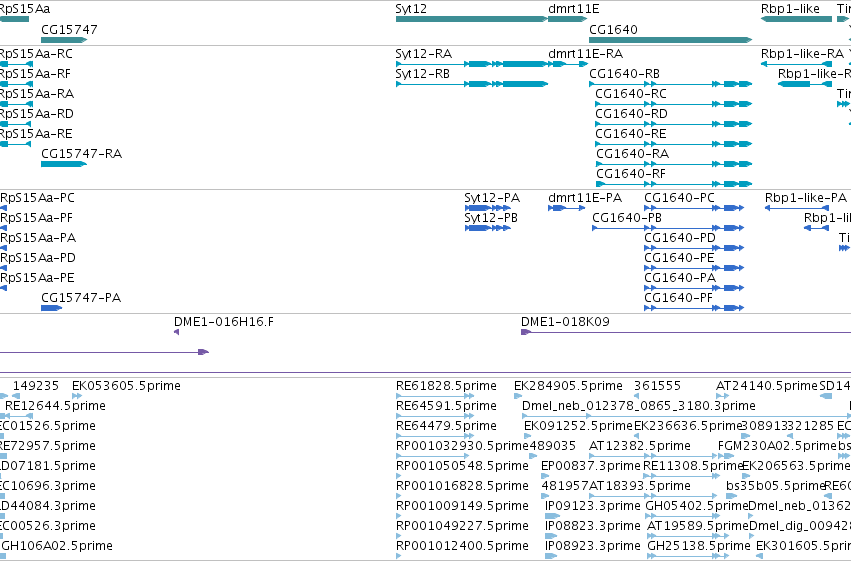Image resolution: width=851 pixels, height=561 pixels.
Task: Select the Syt12-RA transcript label
Action: coord(423,54)
